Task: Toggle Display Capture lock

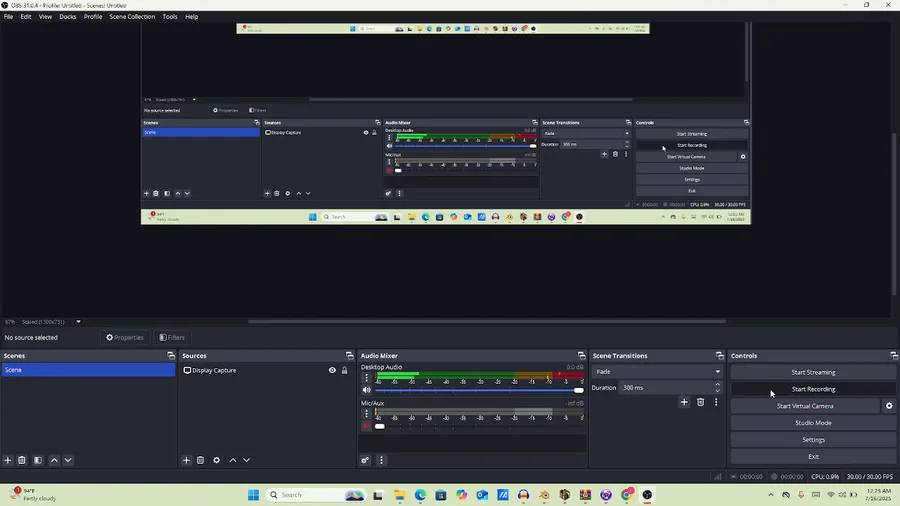Action: 344,371
